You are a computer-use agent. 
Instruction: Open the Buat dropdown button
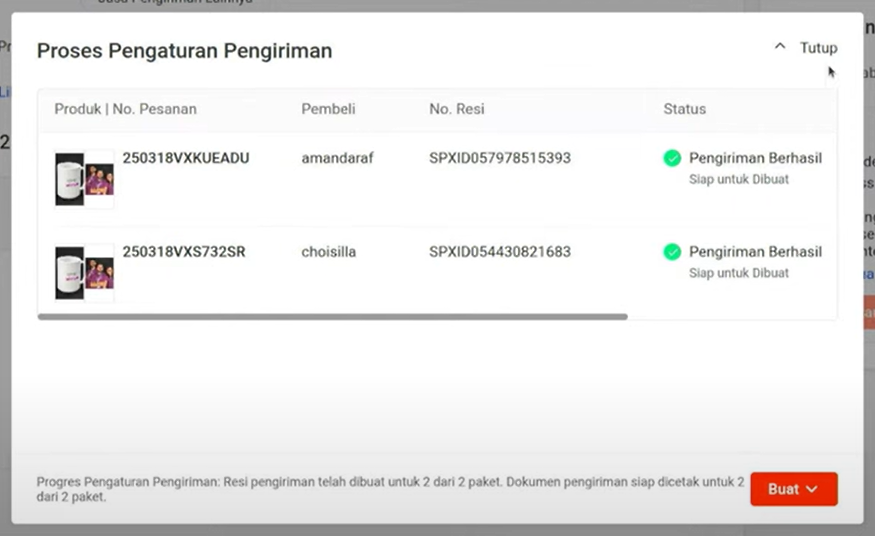794,489
